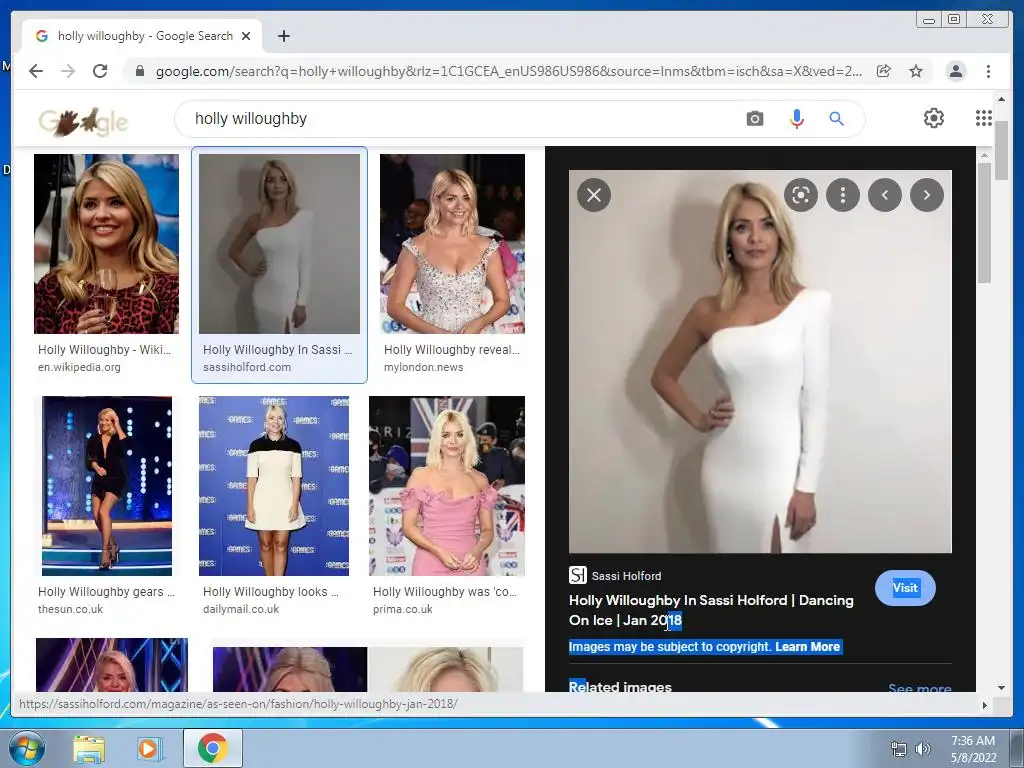
Task: Open the volume control tray icon
Action: click(923, 749)
